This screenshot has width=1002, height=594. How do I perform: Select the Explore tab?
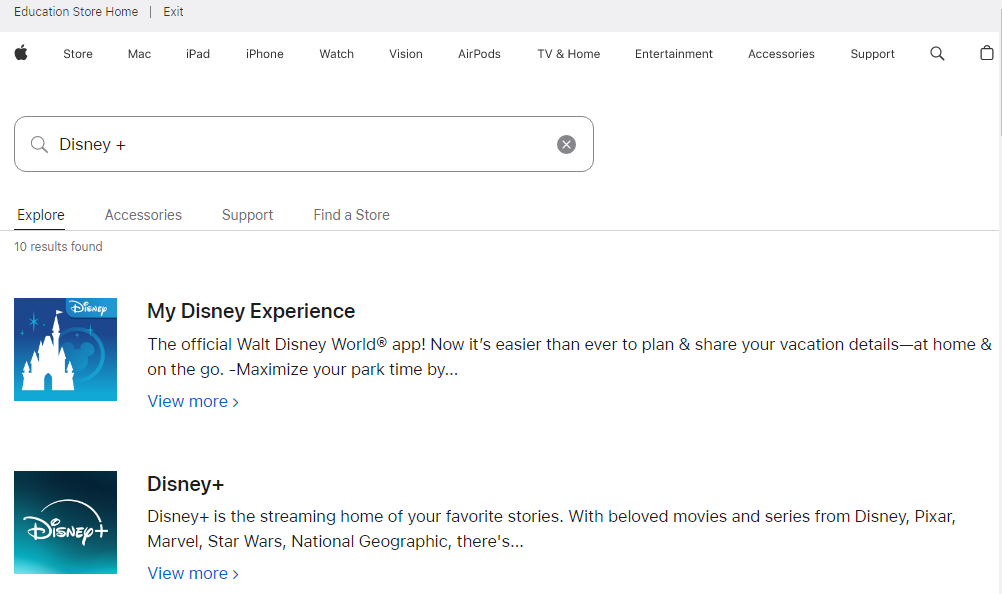pyautogui.click(x=41, y=215)
